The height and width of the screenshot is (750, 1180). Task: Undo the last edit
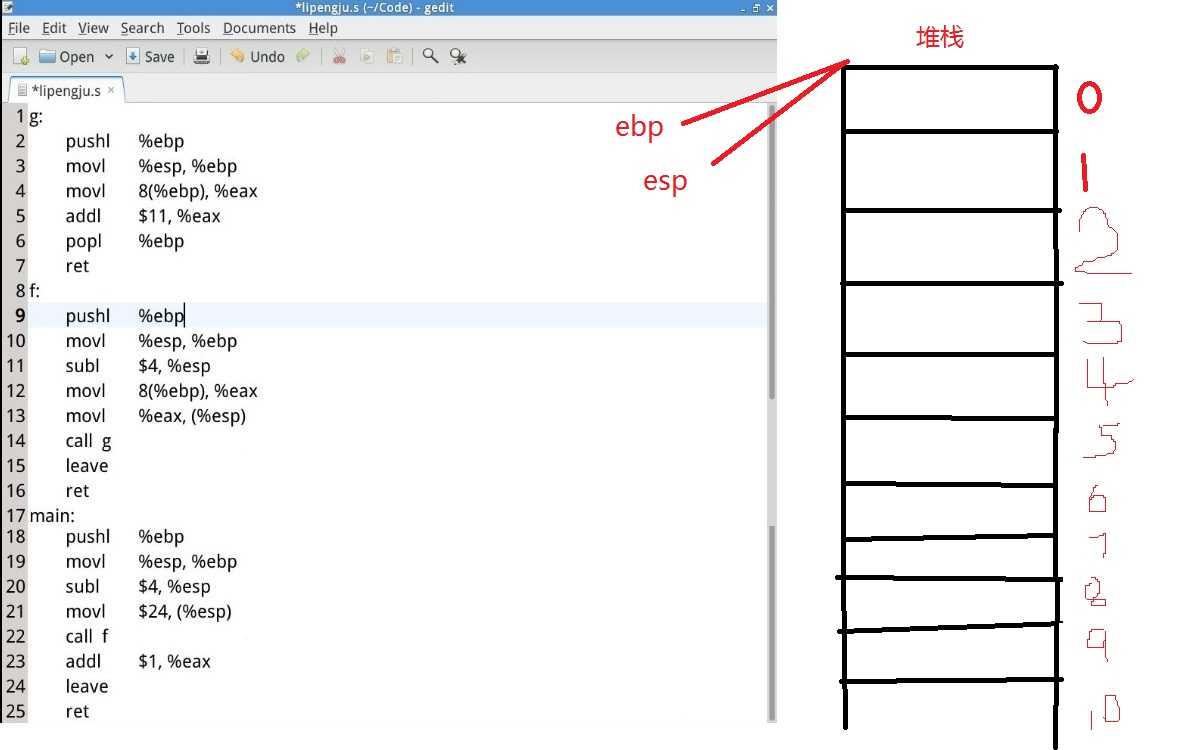click(x=257, y=56)
